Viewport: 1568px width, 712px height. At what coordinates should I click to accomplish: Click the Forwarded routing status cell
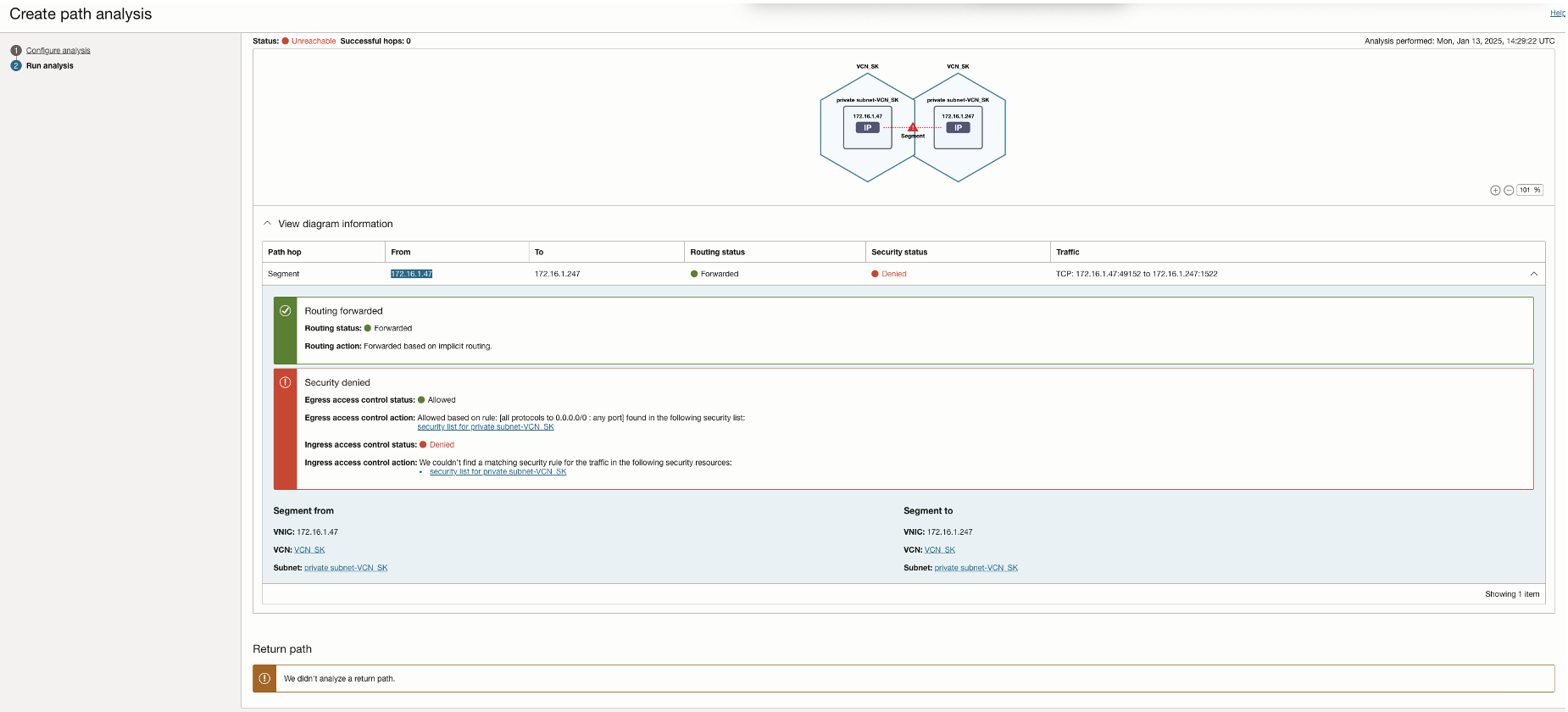714,274
